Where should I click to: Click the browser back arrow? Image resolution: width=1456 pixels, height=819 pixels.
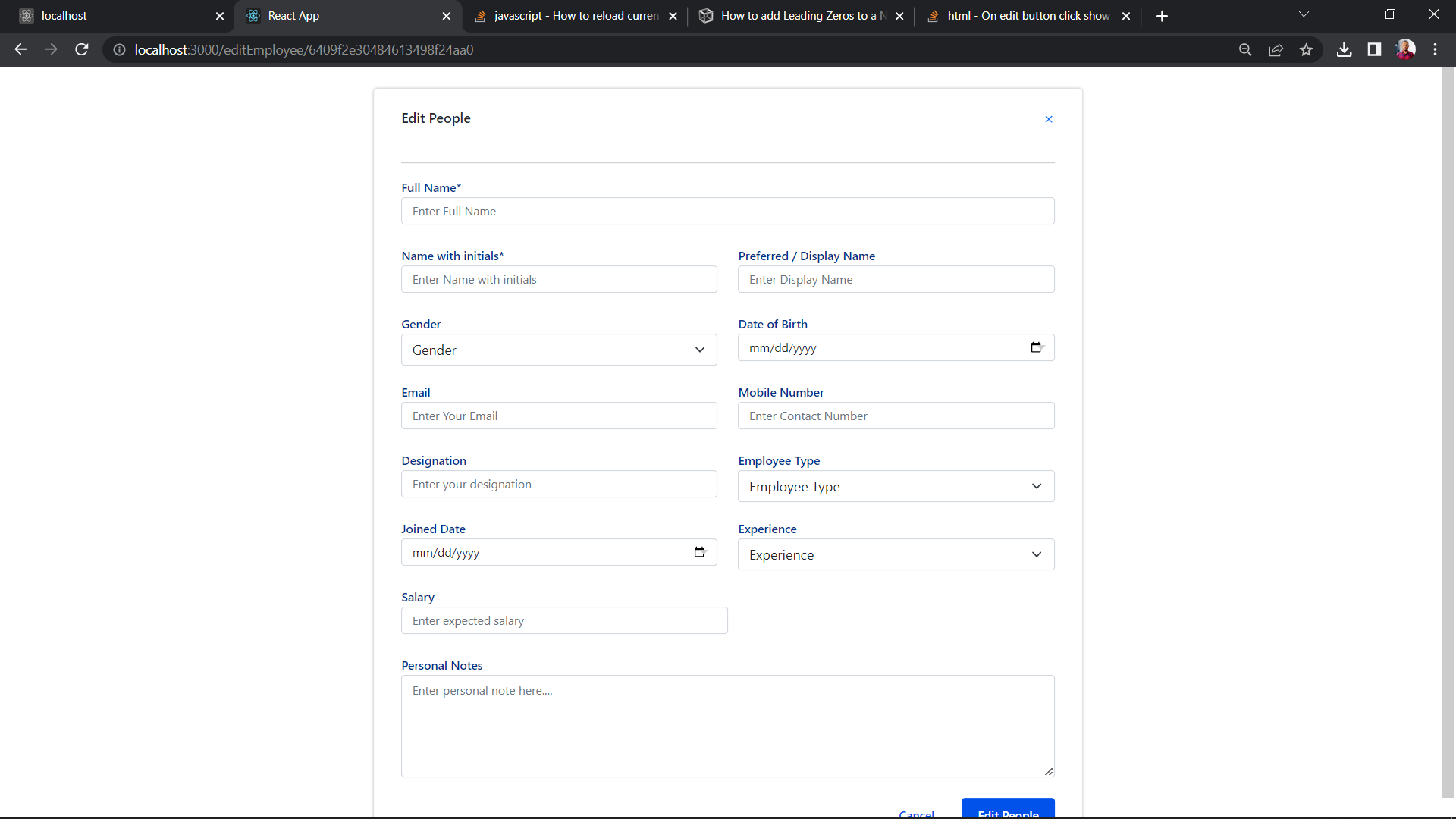[20, 49]
